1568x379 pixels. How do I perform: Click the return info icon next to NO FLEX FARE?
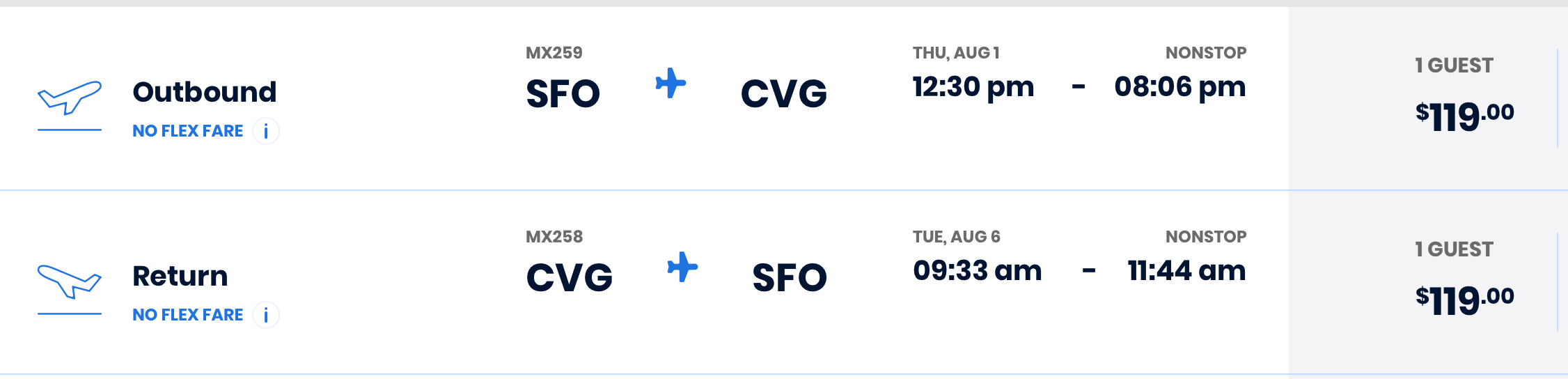(266, 315)
